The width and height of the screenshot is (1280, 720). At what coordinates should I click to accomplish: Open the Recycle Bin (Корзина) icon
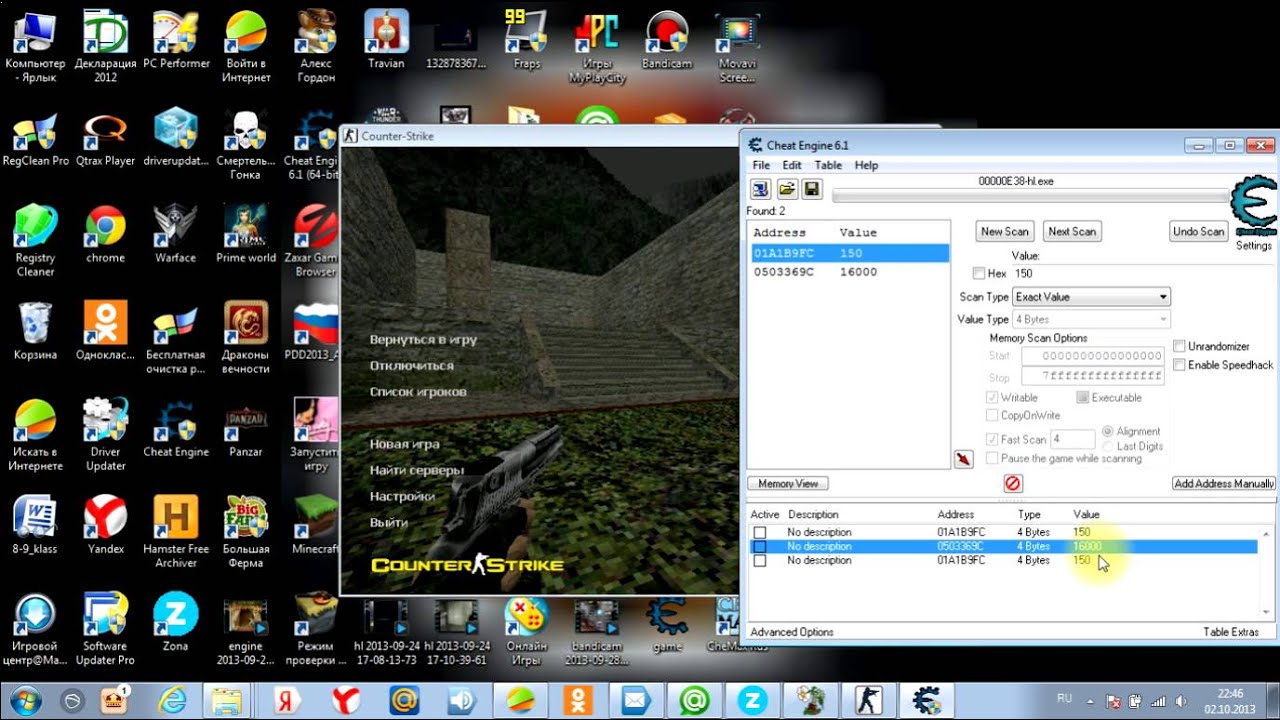point(35,331)
